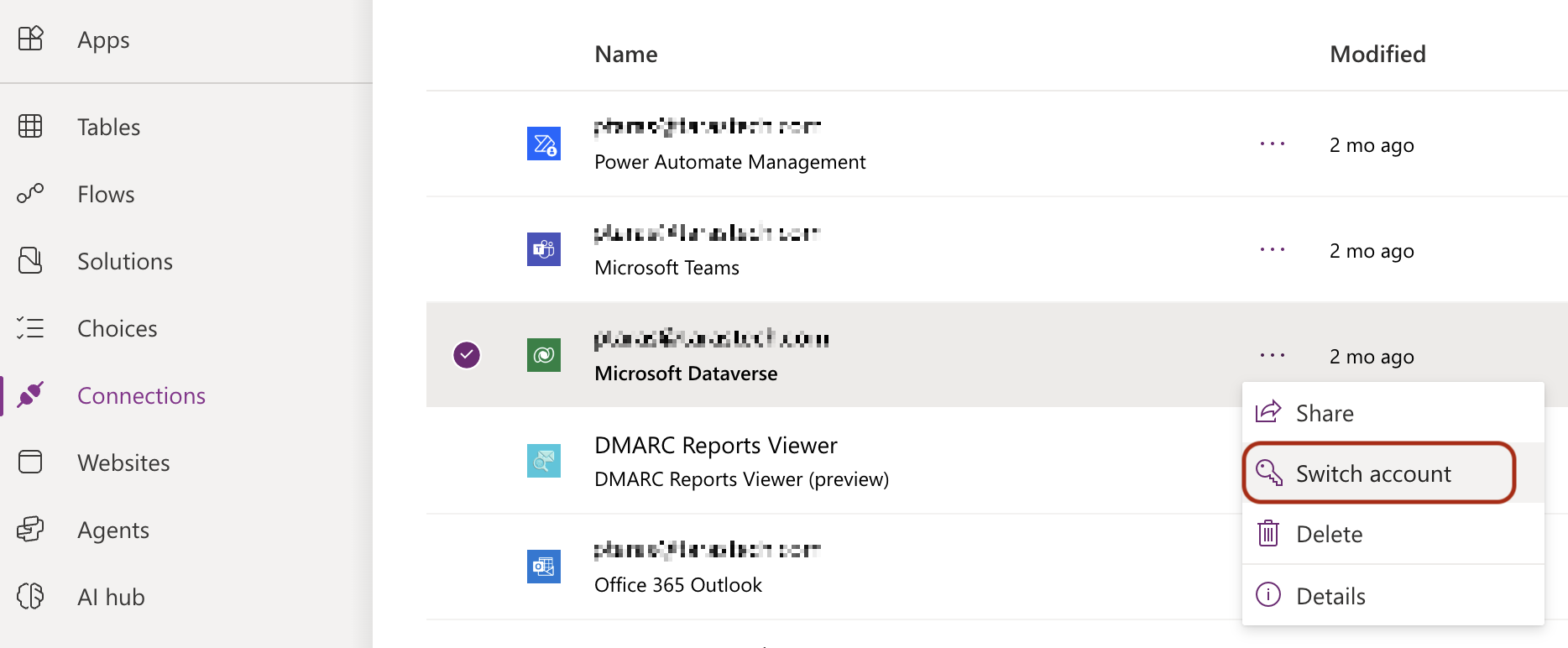The height and width of the screenshot is (648, 1568).
Task: Choose Details from the context menu
Action: coord(1393,595)
